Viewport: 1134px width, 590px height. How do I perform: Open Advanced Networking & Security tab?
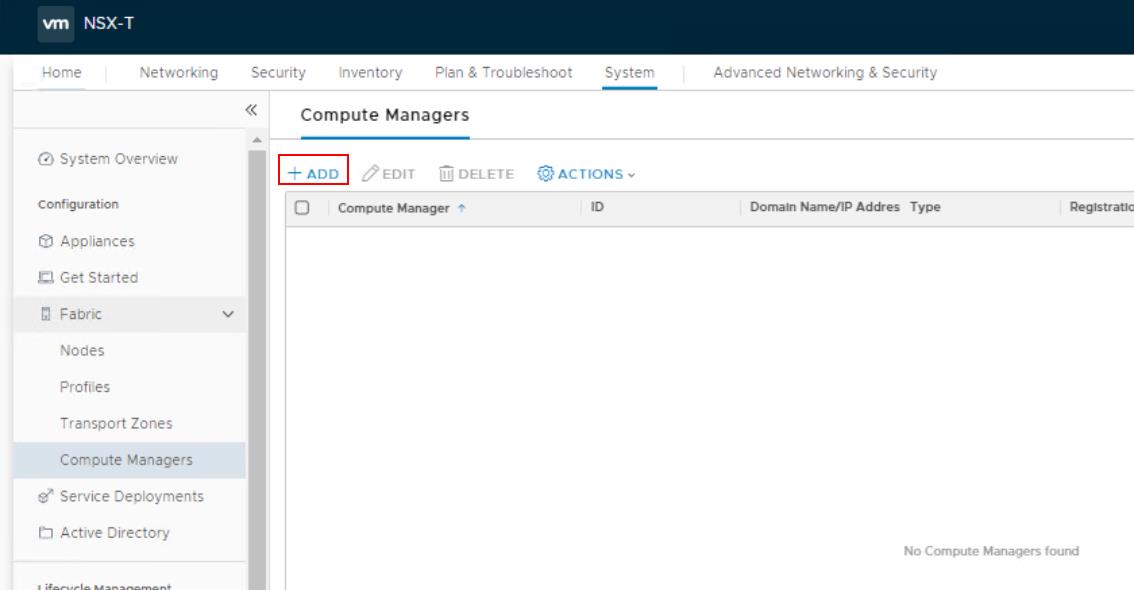[x=825, y=72]
